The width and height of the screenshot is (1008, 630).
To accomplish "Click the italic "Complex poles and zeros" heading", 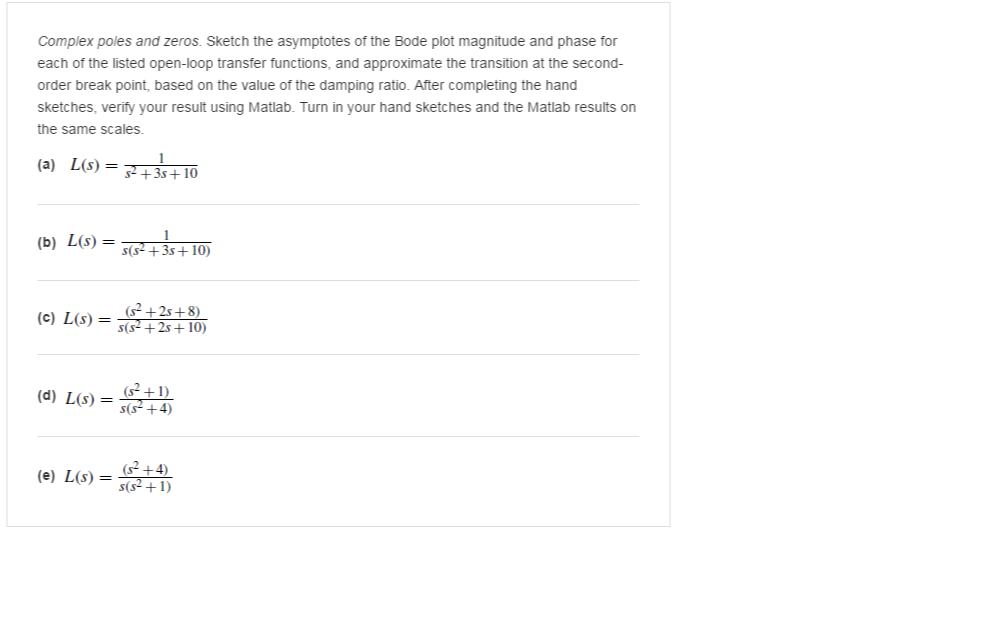I will point(120,41).
